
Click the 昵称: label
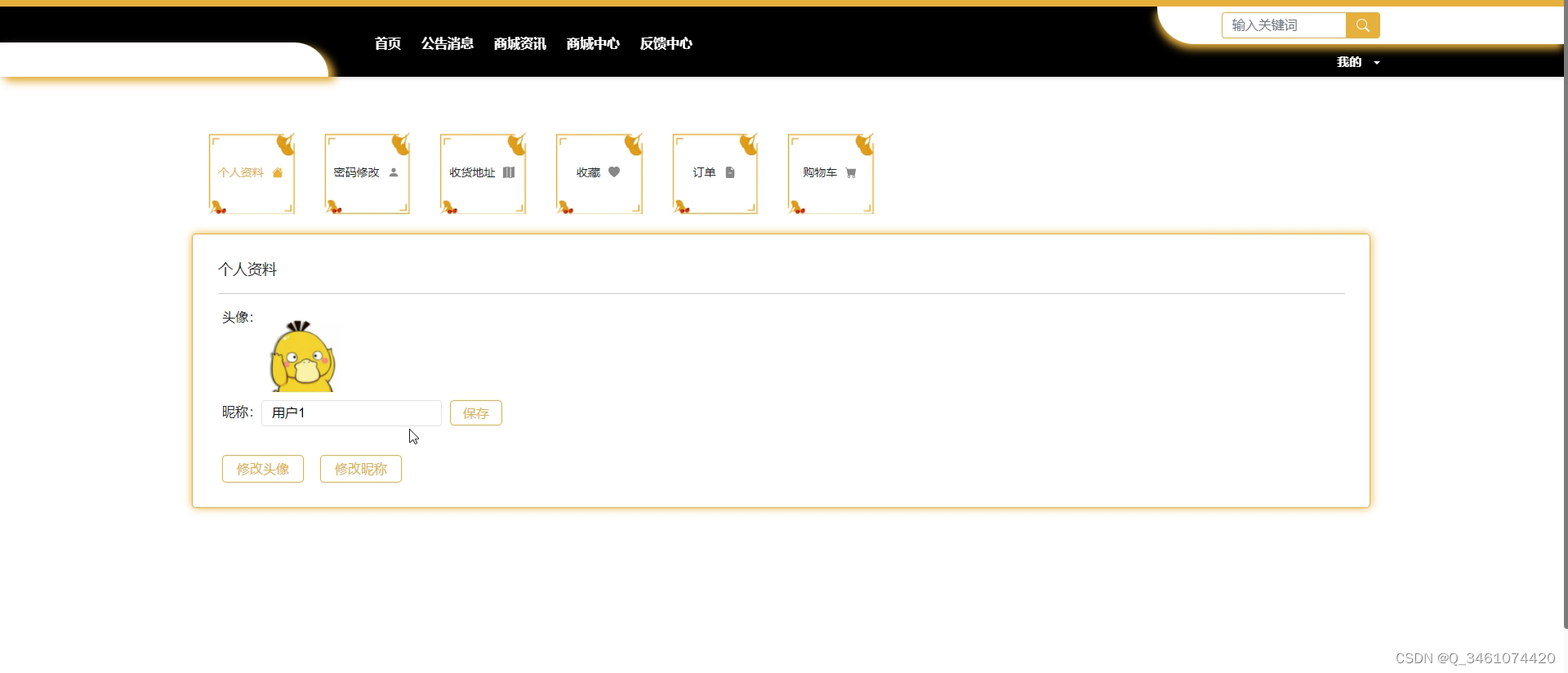238,412
